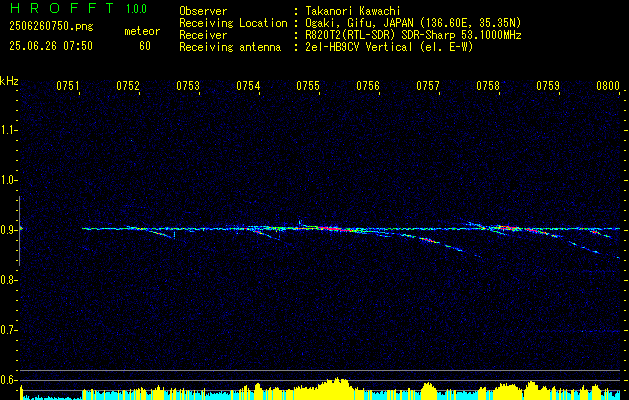Viewport: 629px width, 400px height.
Task: Click the 0.8 kHz axis label
Action: [8, 280]
